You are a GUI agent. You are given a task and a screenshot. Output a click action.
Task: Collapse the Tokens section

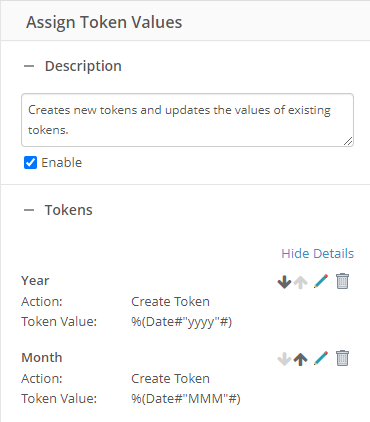pos(29,210)
